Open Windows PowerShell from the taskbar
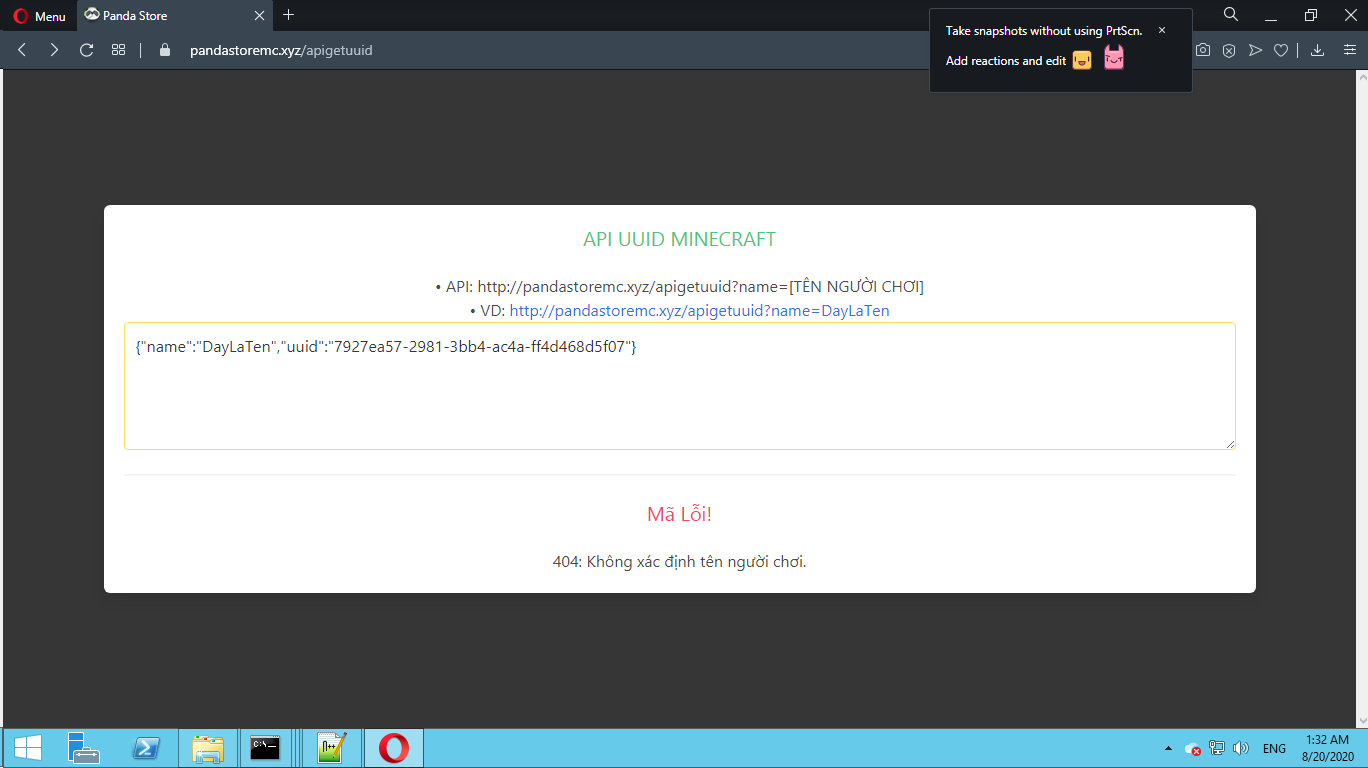The width and height of the screenshot is (1368, 768). tap(146, 748)
